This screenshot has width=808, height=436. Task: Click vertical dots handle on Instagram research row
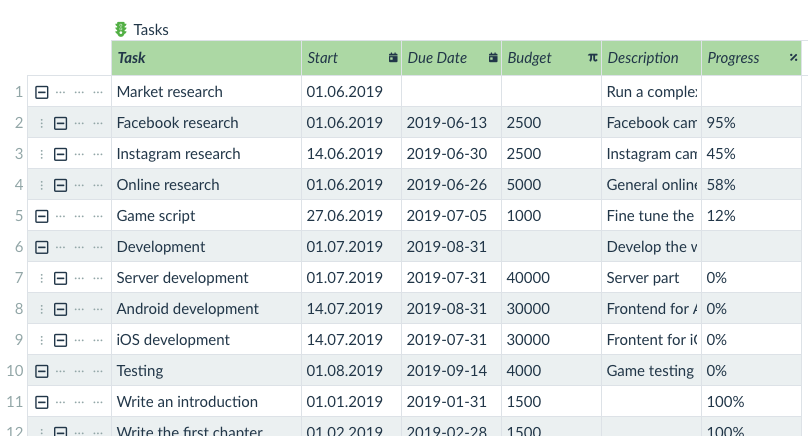[x=42, y=154]
